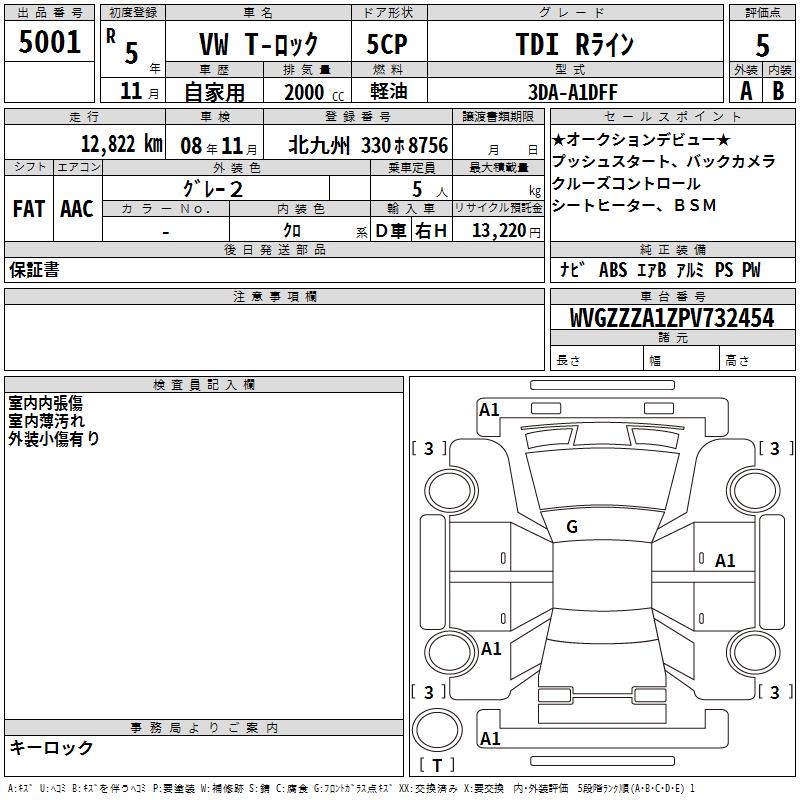Viewport: 800px width, 800px height.
Task: Select mileage 12,822 km
Action: click(x=121, y=144)
